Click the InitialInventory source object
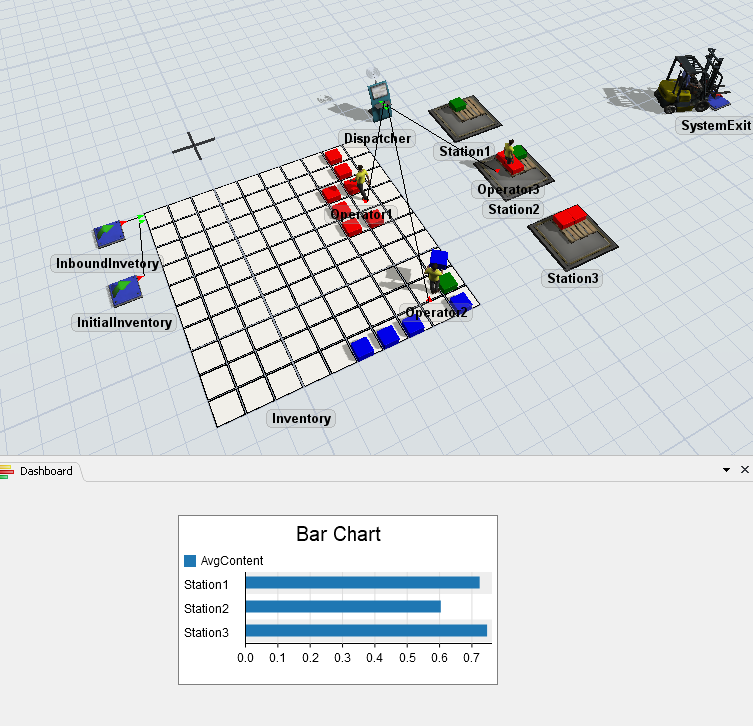Image resolution: width=753 pixels, height=726 pixels. pos(124,291)
